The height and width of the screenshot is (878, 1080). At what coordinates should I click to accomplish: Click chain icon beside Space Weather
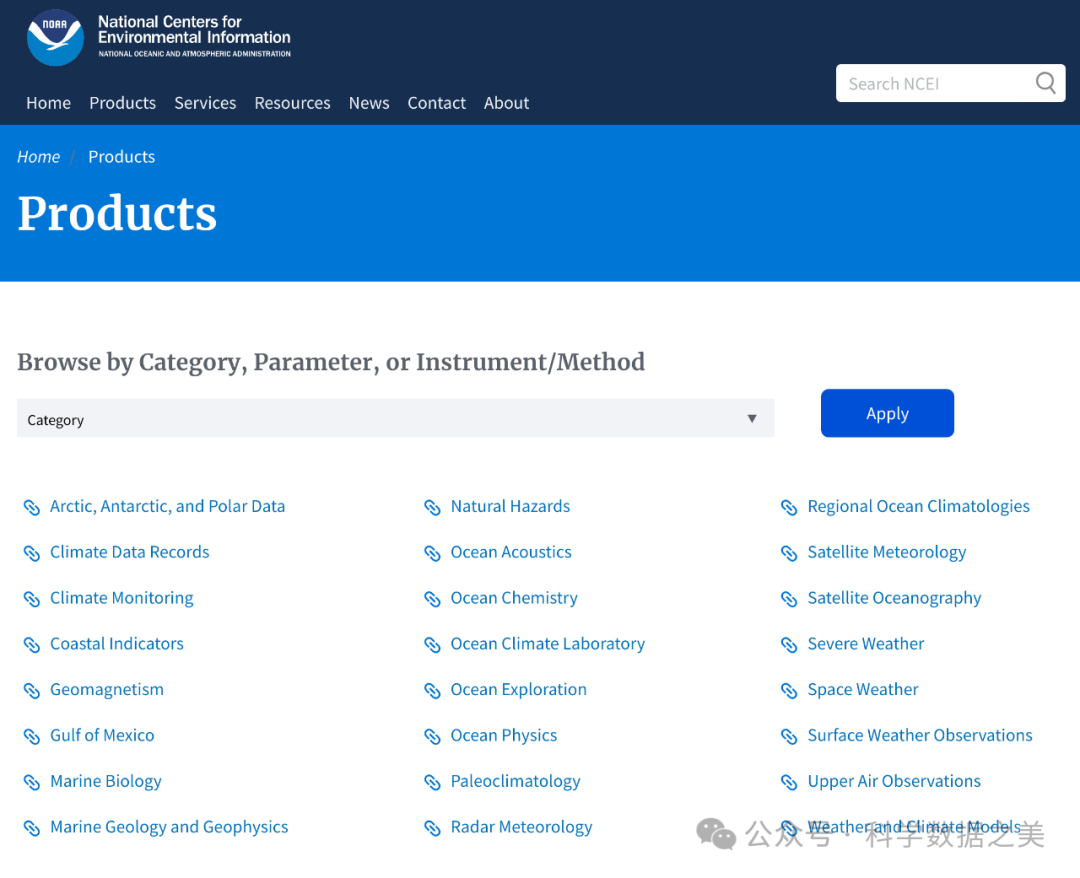click(x=789, y=690)
